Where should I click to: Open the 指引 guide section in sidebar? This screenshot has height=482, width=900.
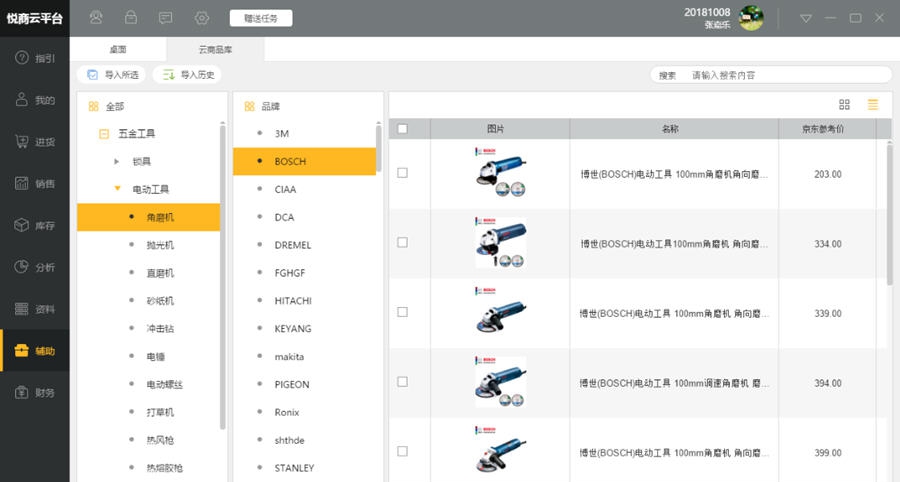tap(34, 58)
